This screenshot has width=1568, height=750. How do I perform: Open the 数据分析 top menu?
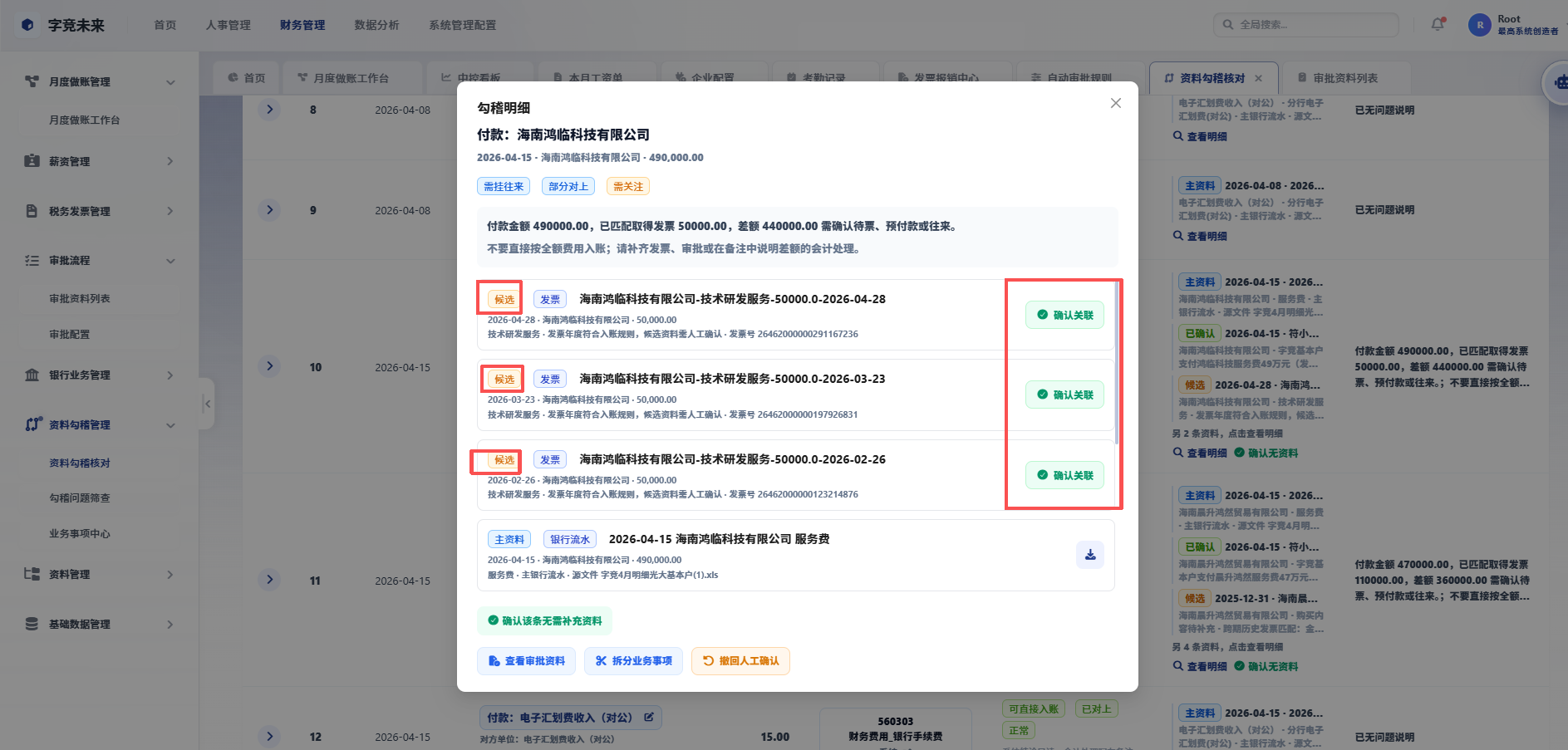[377, 25]
